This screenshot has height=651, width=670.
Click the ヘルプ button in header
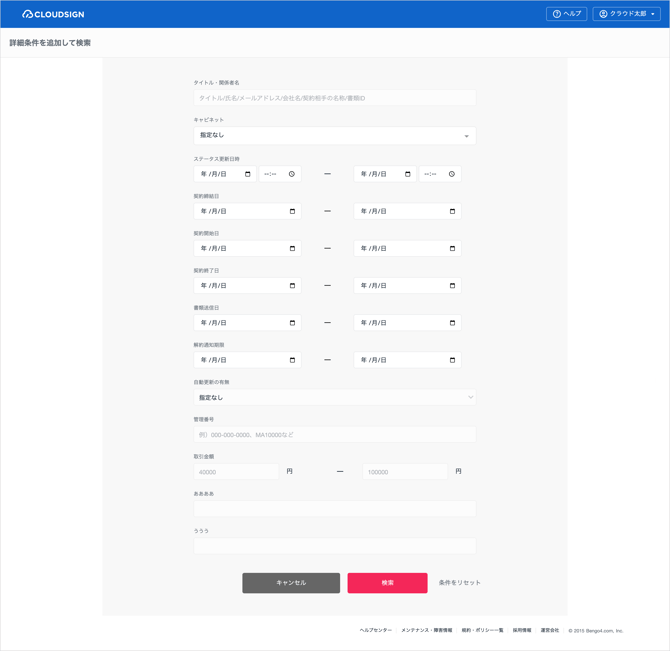point(566,14)
